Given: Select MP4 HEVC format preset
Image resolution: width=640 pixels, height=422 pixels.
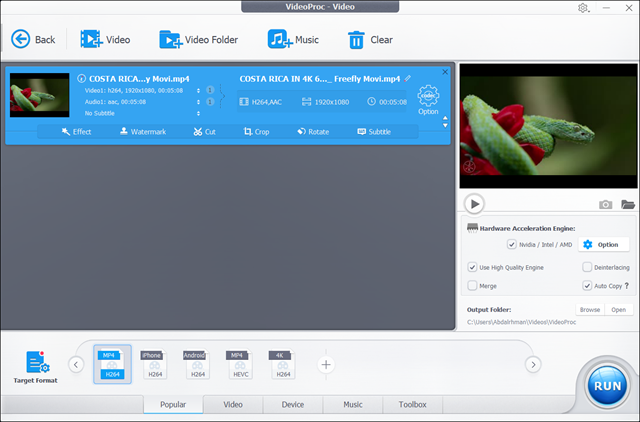Looking at the screenshot, I should [240, 364].
